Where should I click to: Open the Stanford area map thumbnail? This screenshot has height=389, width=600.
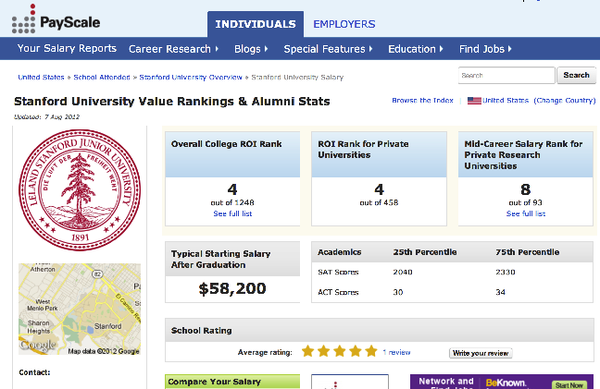tap(80, 309)
